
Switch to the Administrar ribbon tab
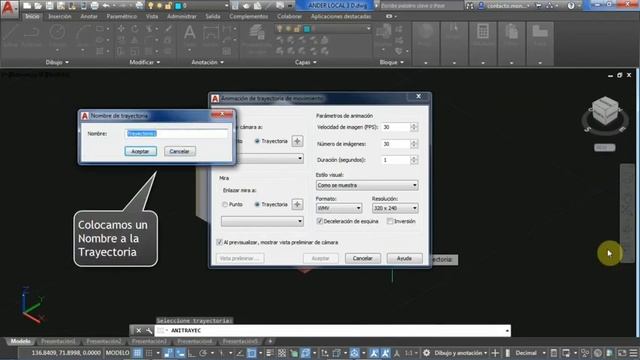182,17
